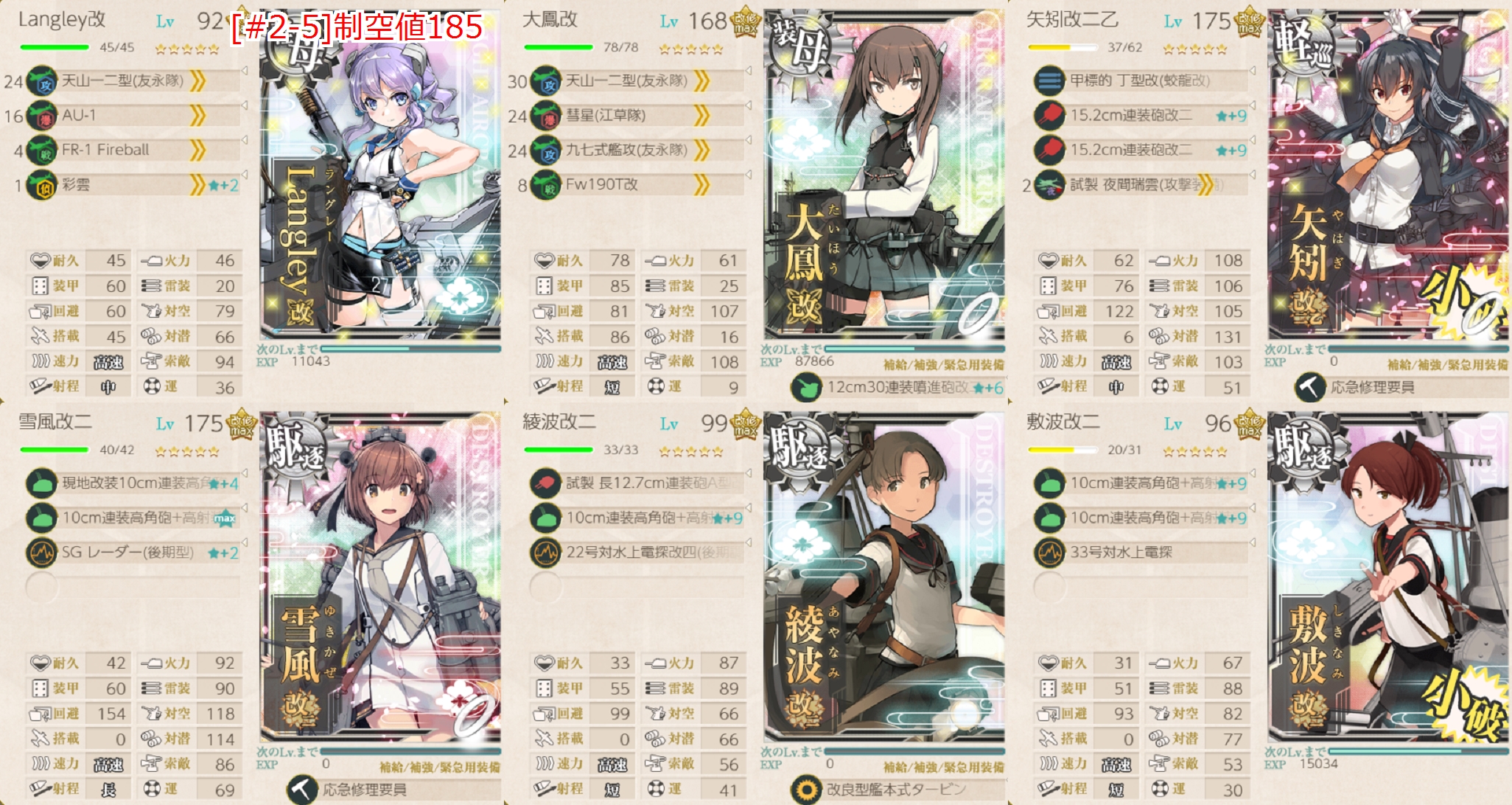Click the small arrow beside Langley's AU-1 slot
This screenshot has width=1512, height=805.
point(245,106)
